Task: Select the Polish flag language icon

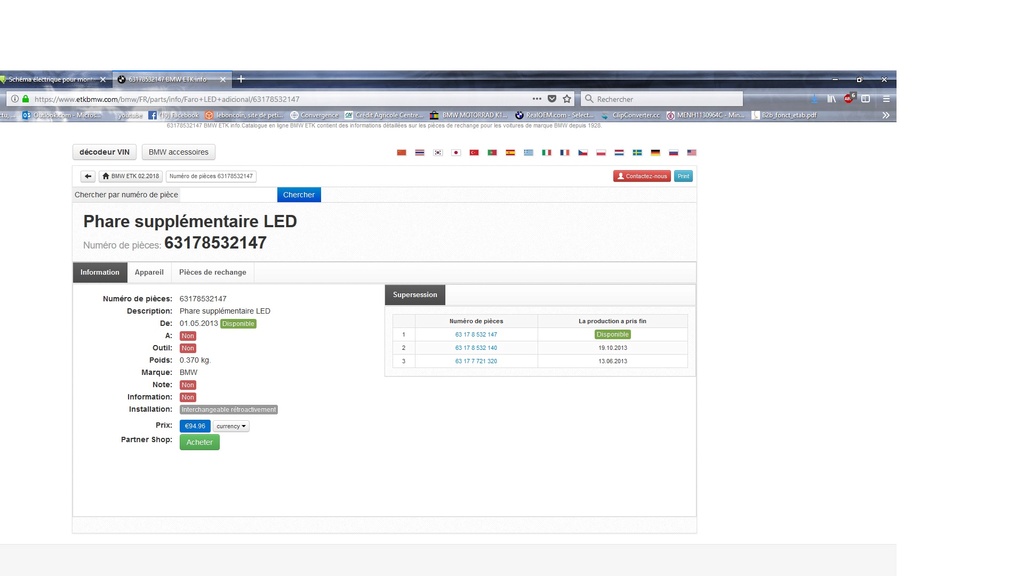Action: coord(601,153)
